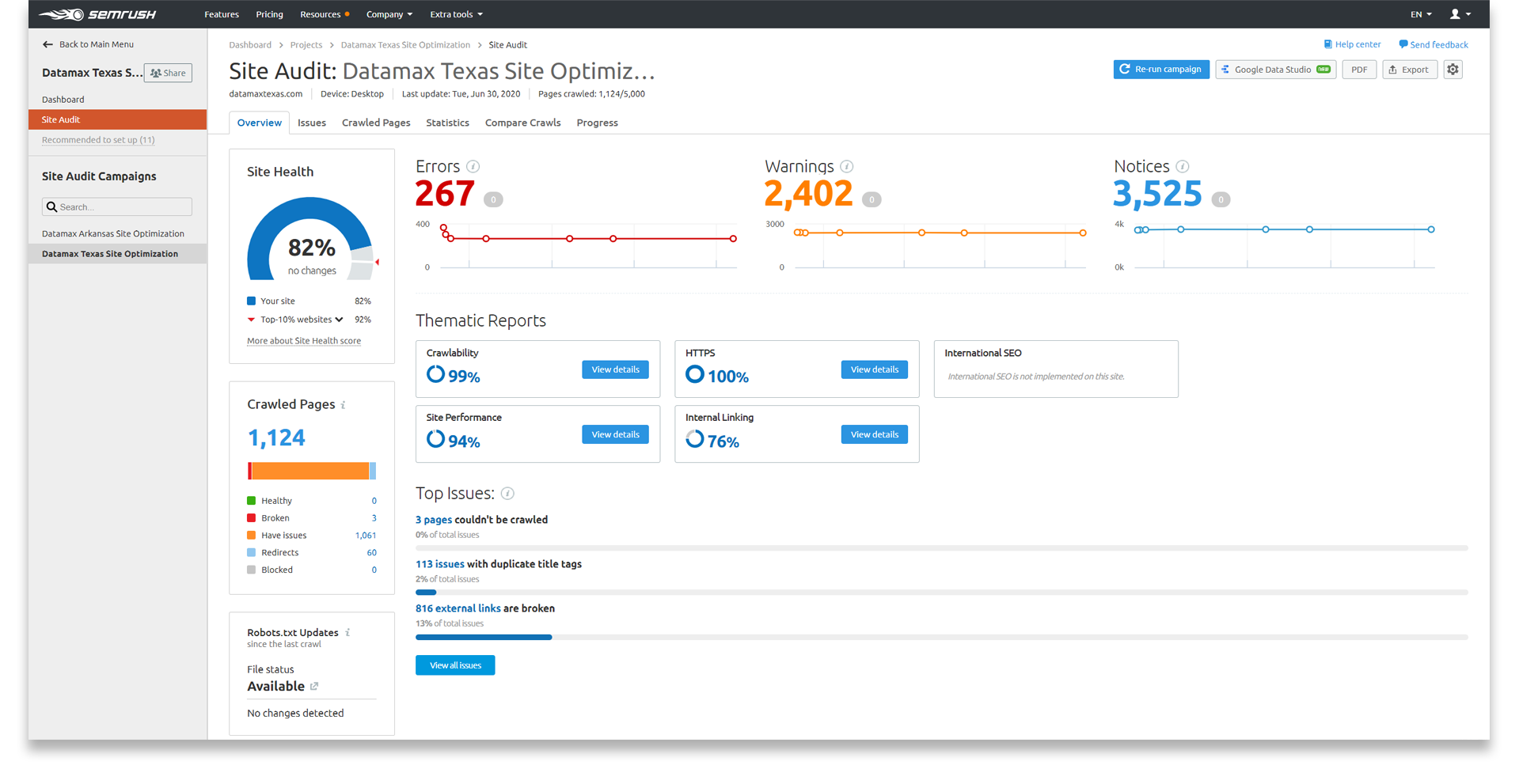View details for Site Performance report
Viewport: 1519px width, 784px height.
click(x=615, y=434)
